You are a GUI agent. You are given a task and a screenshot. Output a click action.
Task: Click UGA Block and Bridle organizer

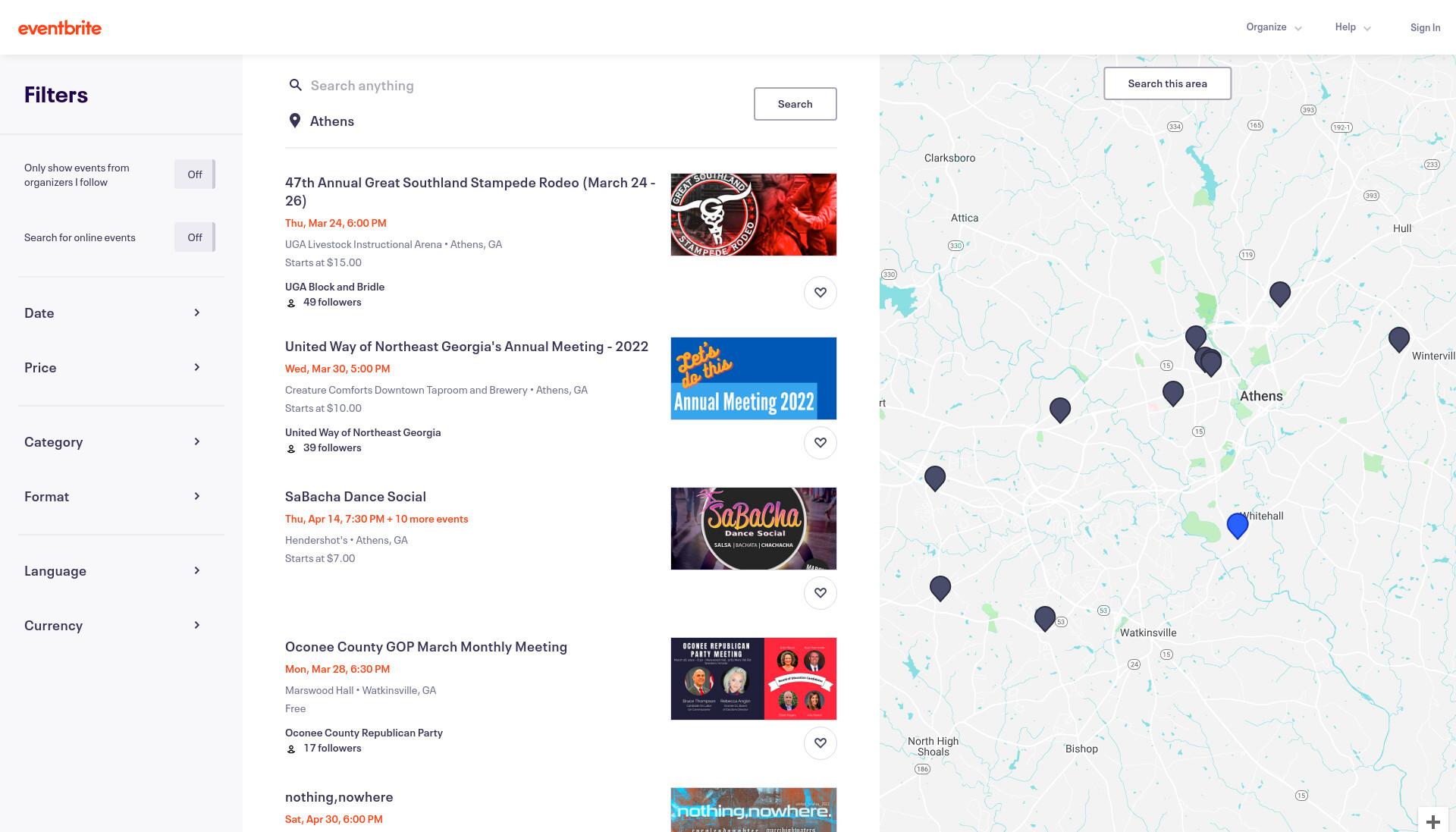point(334,287)
